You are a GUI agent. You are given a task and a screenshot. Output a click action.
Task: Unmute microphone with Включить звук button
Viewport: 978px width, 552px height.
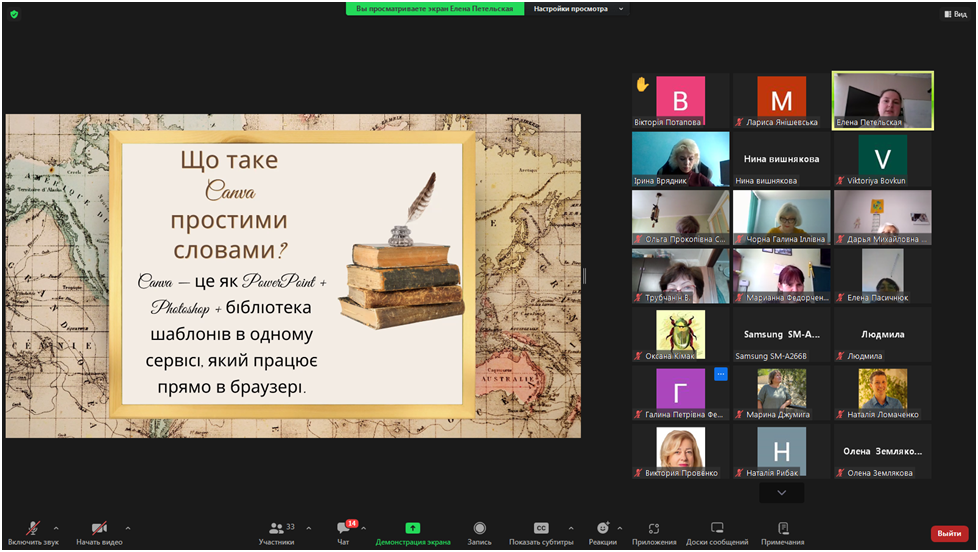tap(33, 532)
